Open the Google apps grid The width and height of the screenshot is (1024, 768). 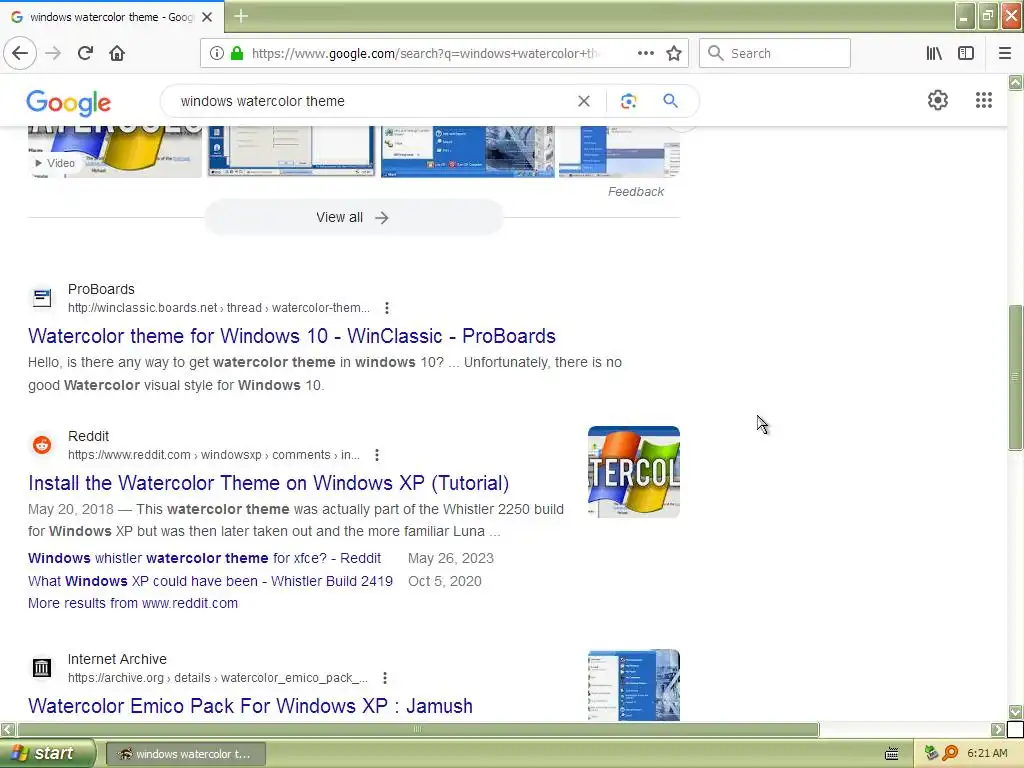pos(984,100)
